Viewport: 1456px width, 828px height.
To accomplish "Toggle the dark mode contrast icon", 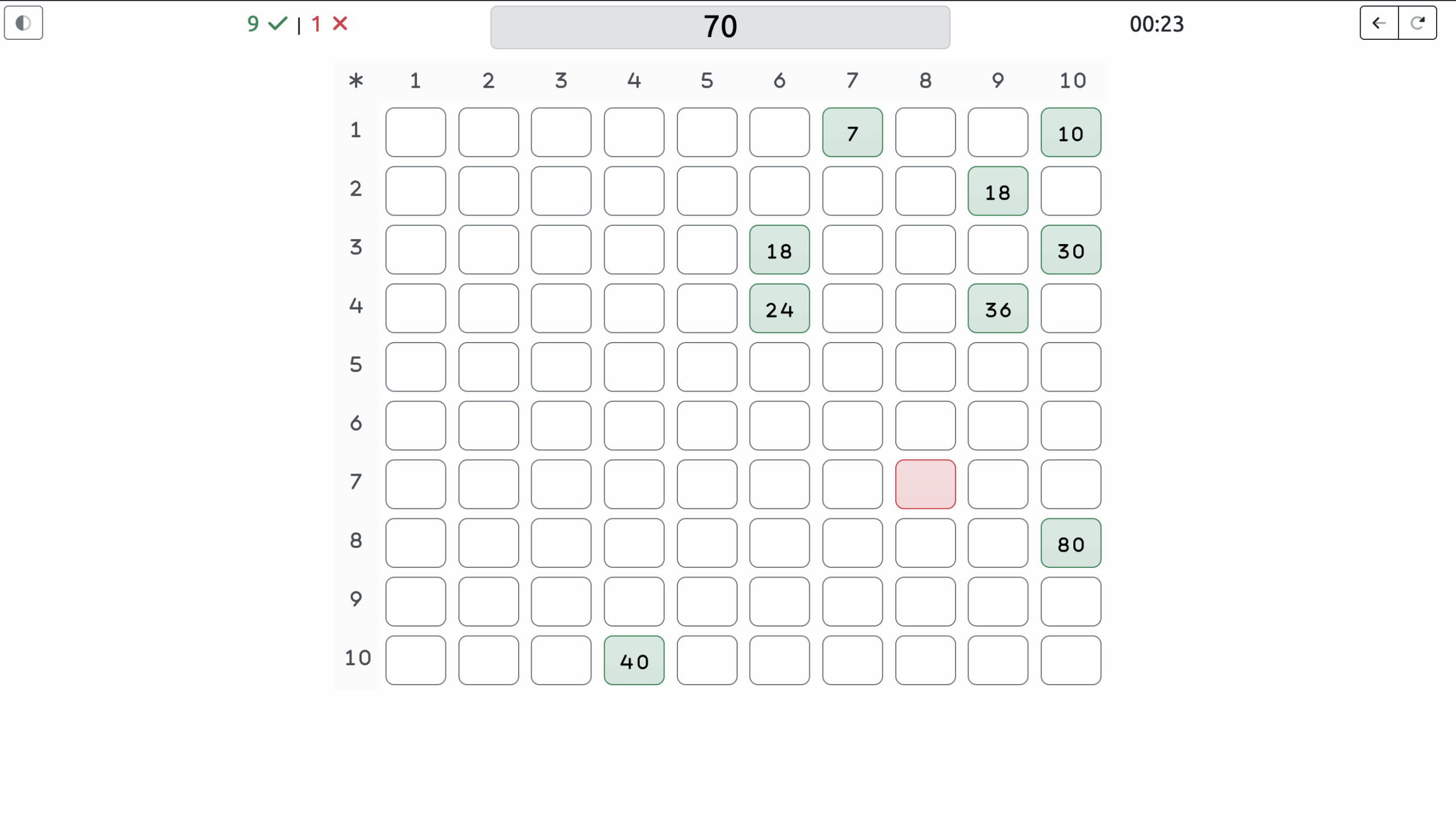I will coord(23,23).
